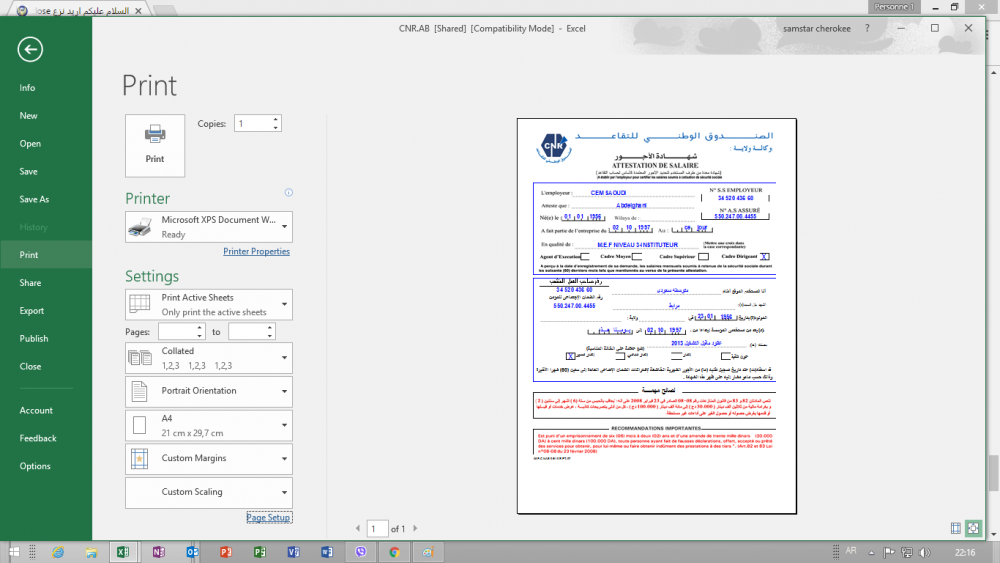Click the taskbar clock 22:16
The image size is (1000, 563).
(965, 552)
